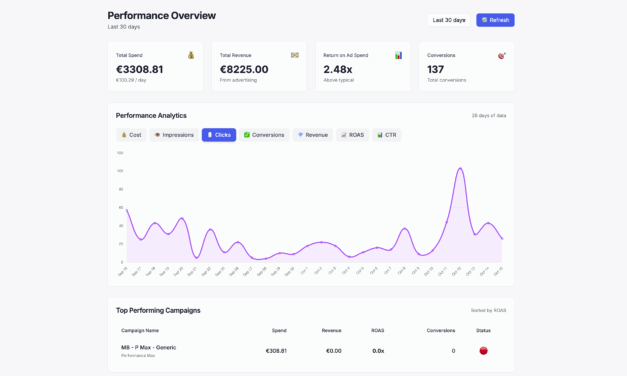Click the banknote icon on Total Revenue

click(295, 55)
